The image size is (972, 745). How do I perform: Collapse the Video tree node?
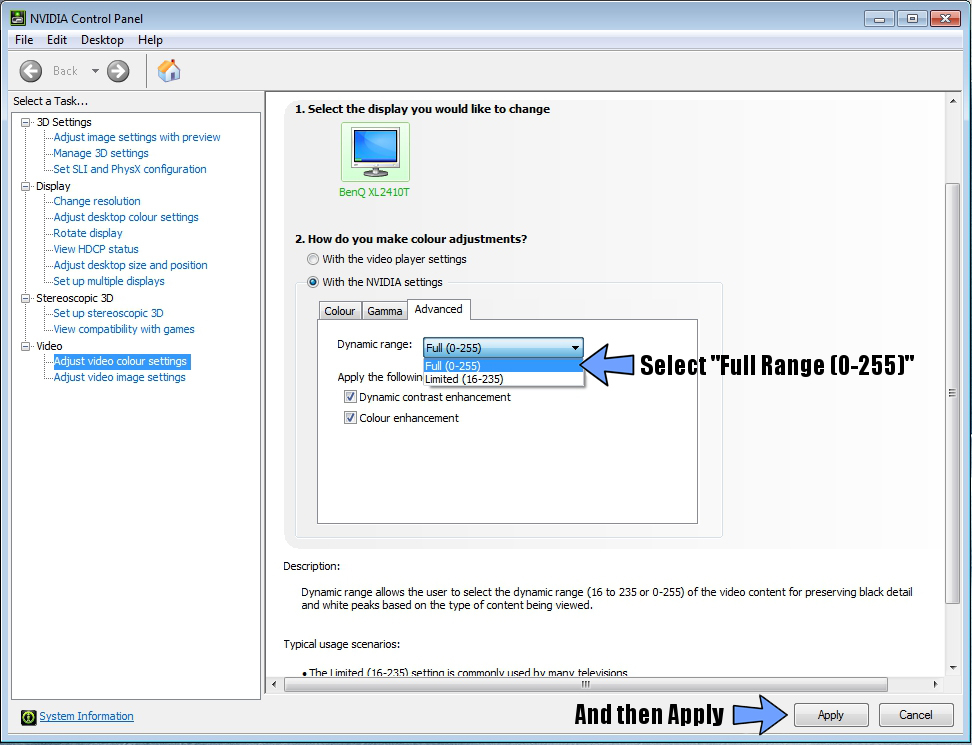coord(25,346)
